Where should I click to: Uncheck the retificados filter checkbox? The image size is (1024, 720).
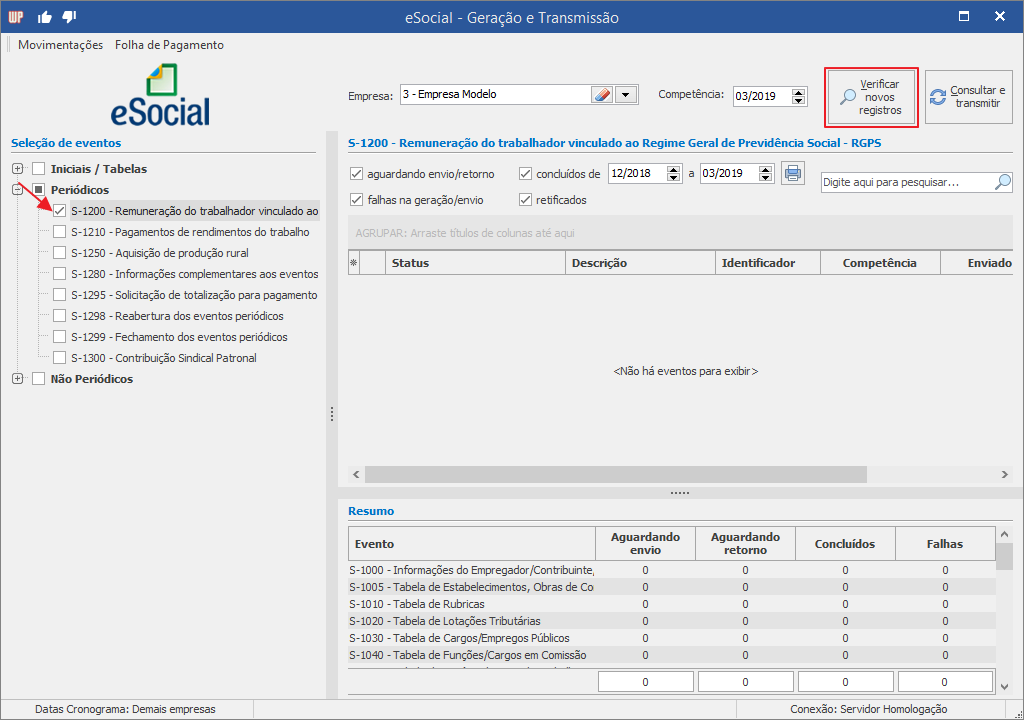(x=525, y=200)
